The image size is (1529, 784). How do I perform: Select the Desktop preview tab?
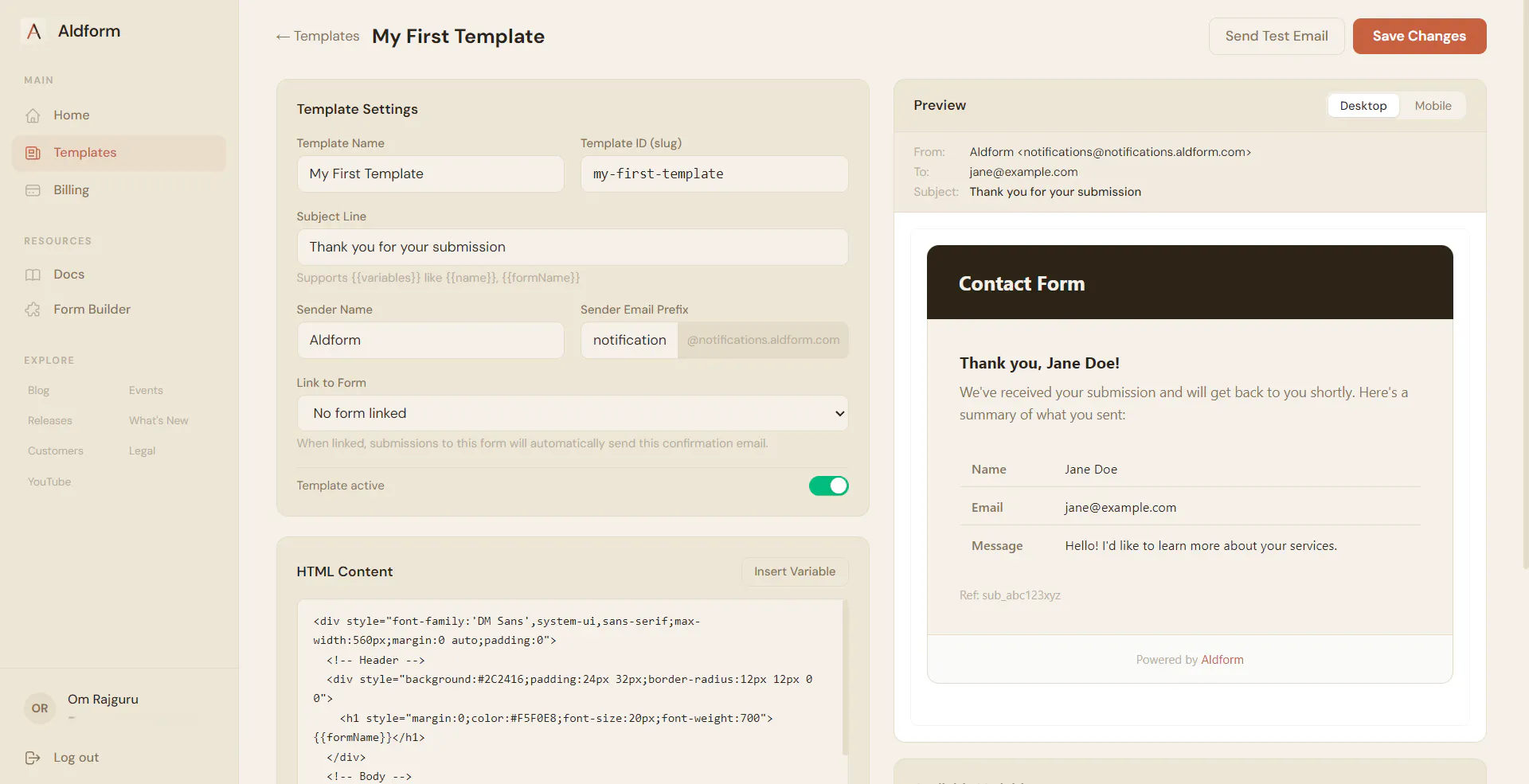tap(1363, 106)
